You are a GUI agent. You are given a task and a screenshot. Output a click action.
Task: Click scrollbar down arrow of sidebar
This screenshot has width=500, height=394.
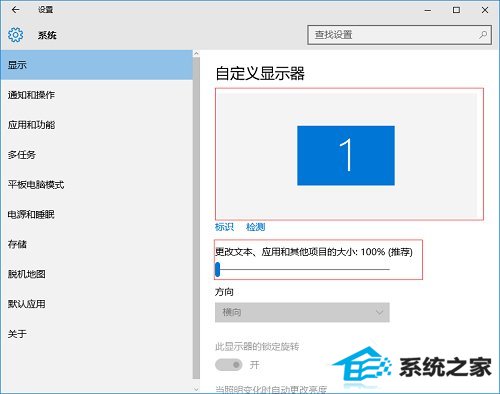click(x=196, y=389)
